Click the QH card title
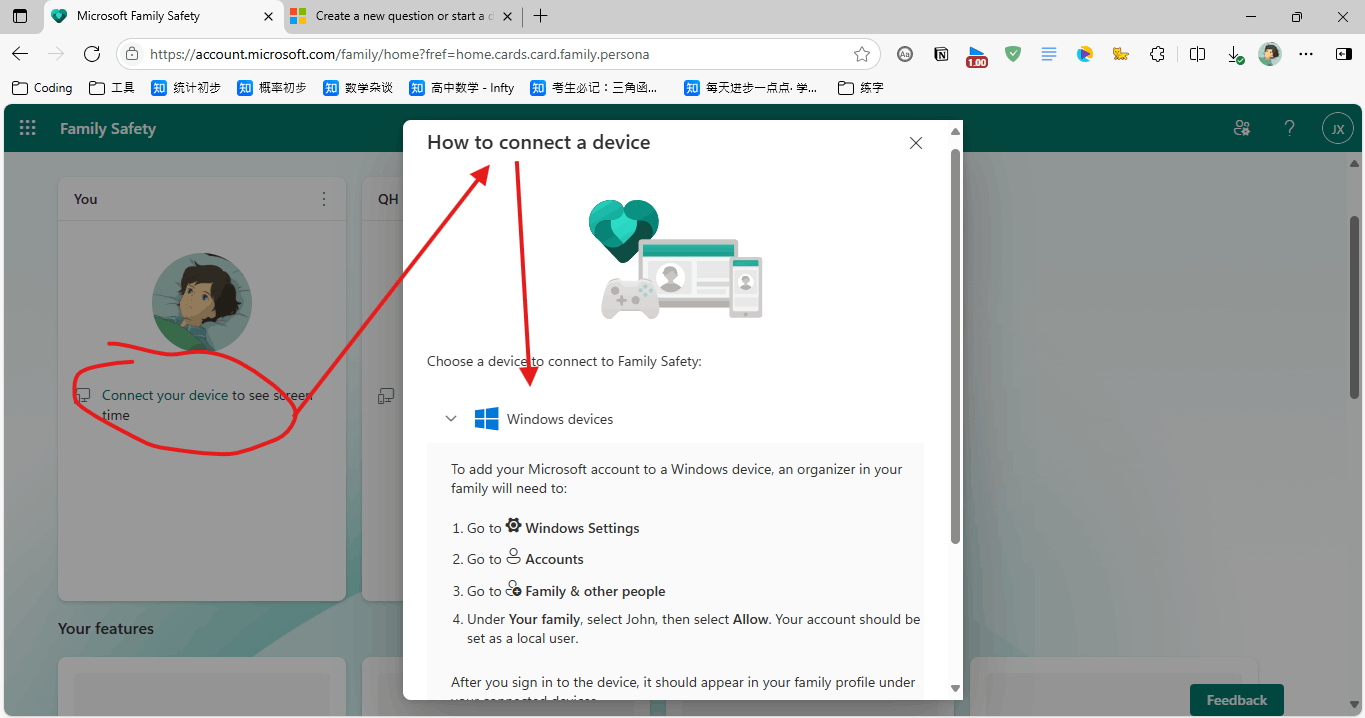Image resolution: width=1365 pixels, height=718 pixels. point(388,199)
